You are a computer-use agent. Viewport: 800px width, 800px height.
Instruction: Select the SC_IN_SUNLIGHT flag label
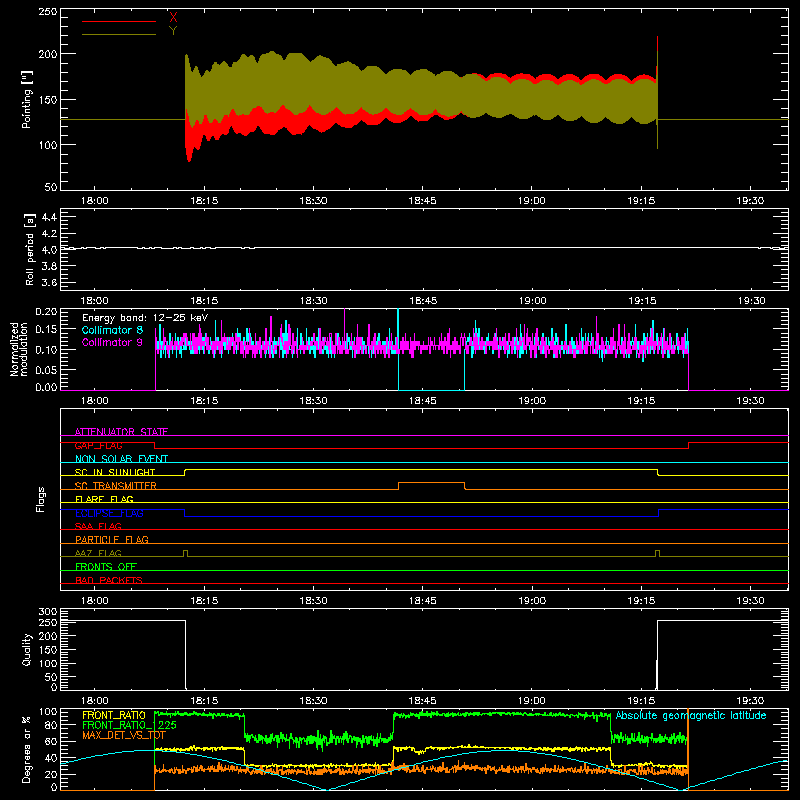pyautogui.click(x=115, y=472)
